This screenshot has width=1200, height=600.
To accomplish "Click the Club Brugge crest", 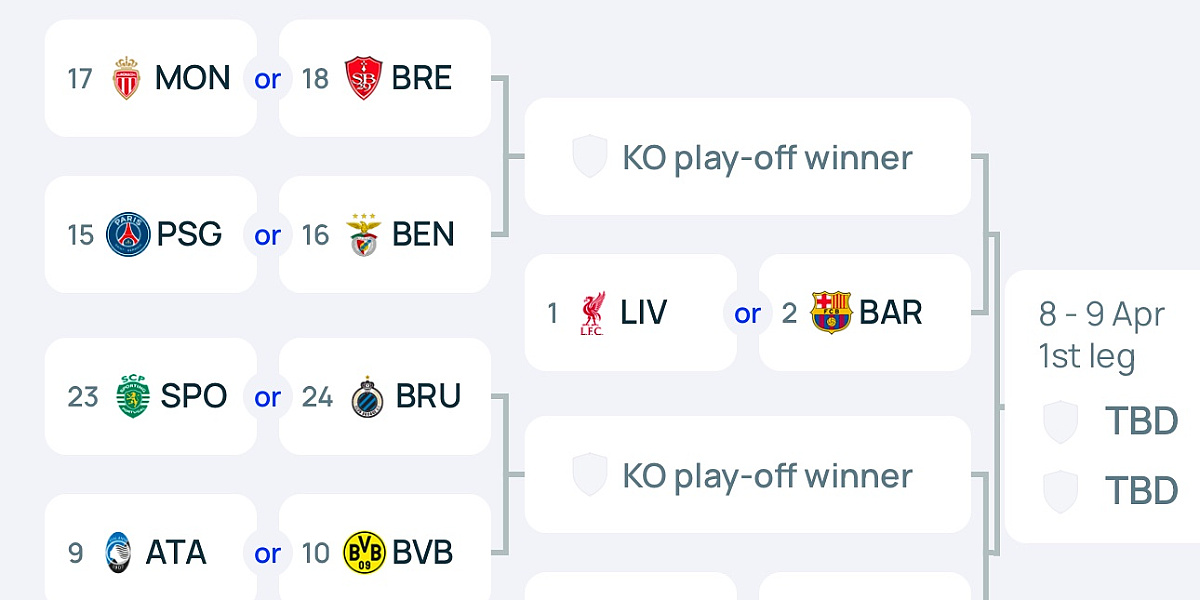I will click(x=367, y=397).
